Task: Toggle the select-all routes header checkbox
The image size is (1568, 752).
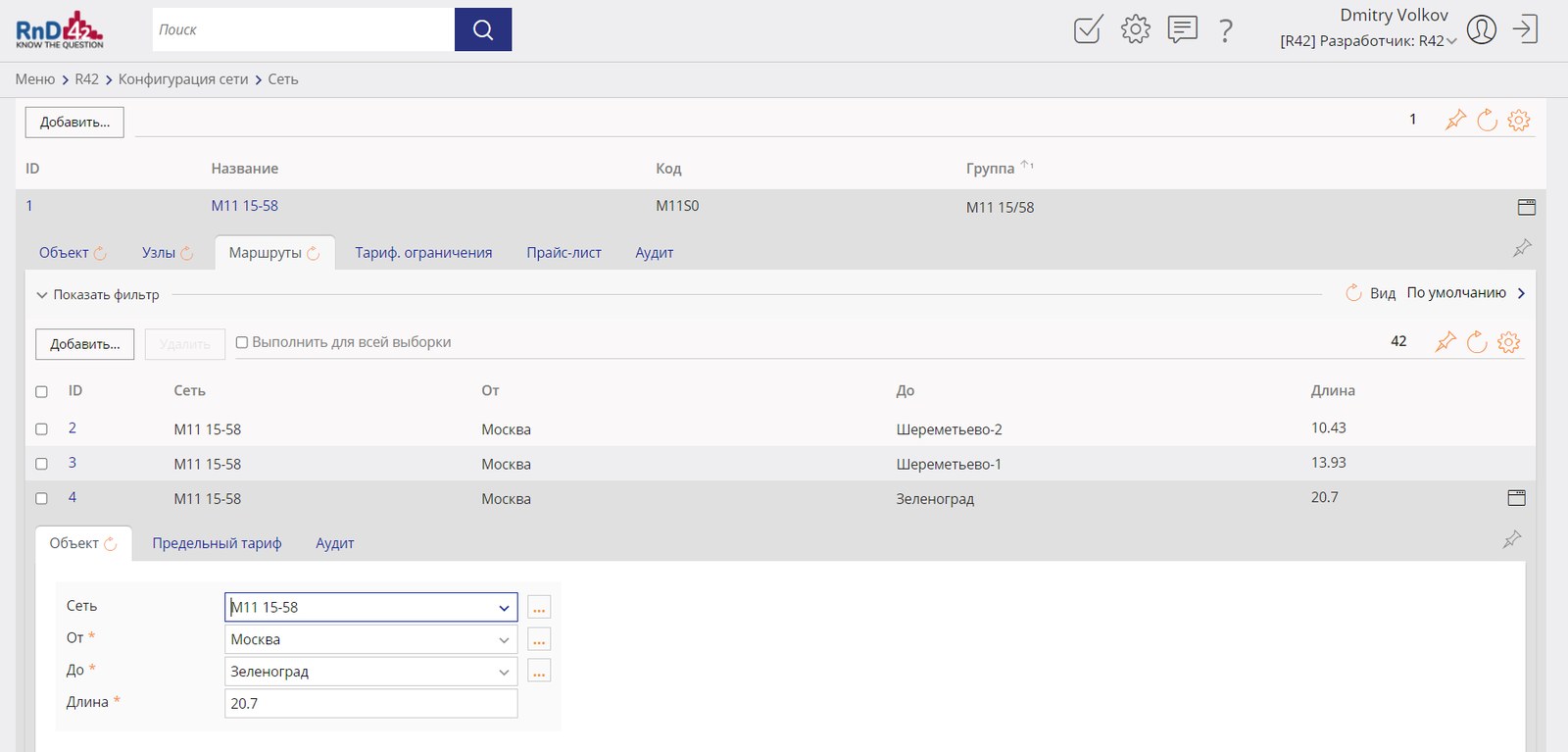Action: coord(41,392)
